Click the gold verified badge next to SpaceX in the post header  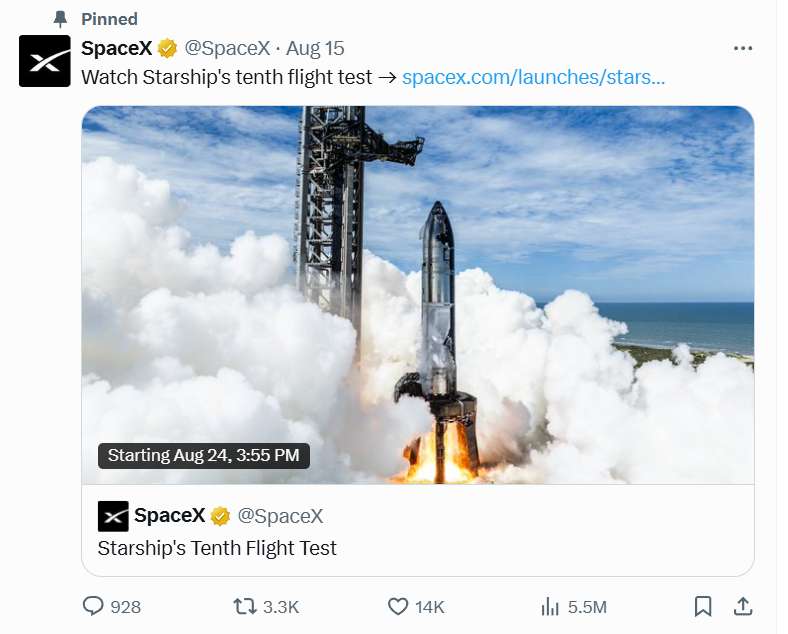(167, 48)
